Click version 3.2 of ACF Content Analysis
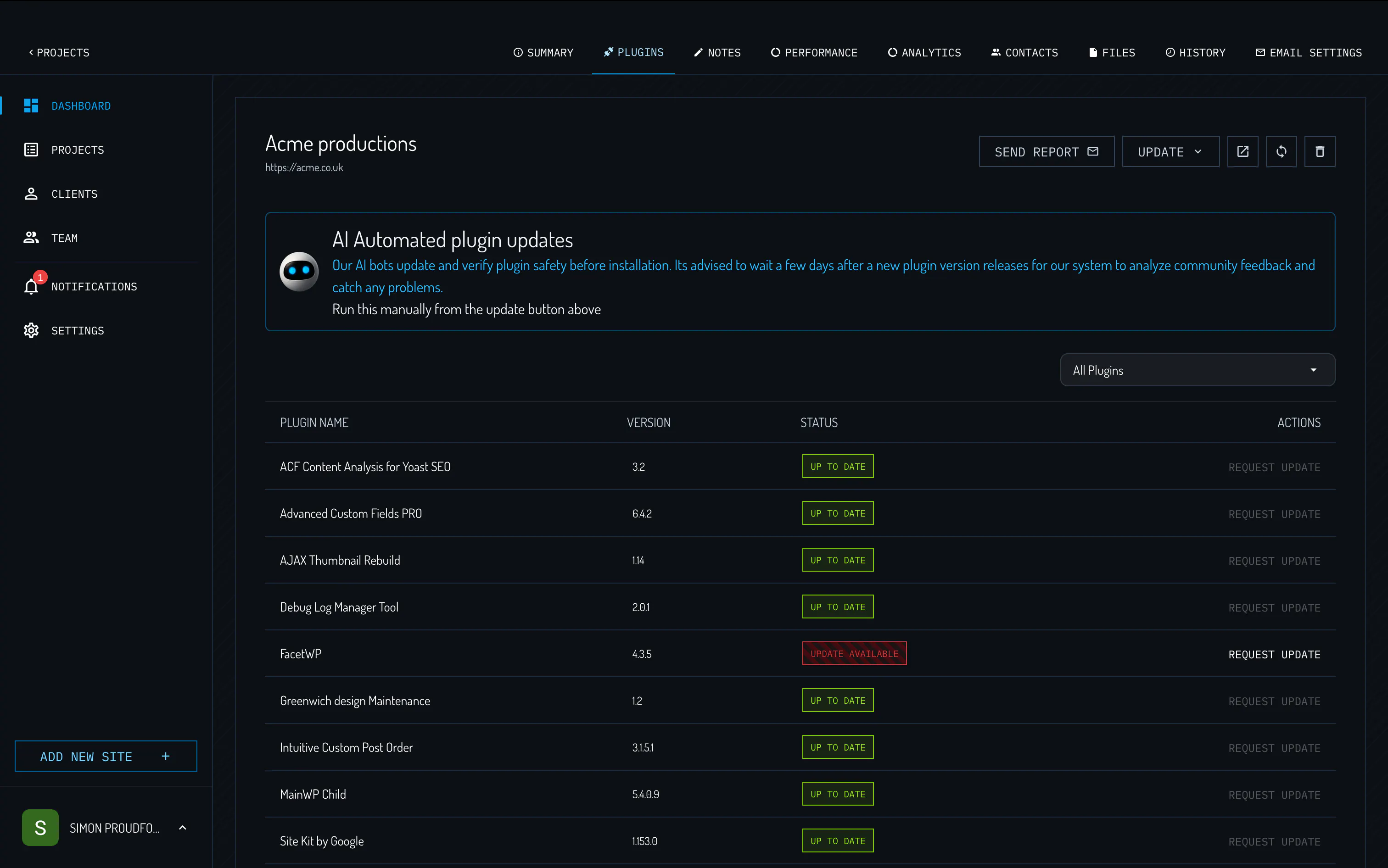 [638, 467]
